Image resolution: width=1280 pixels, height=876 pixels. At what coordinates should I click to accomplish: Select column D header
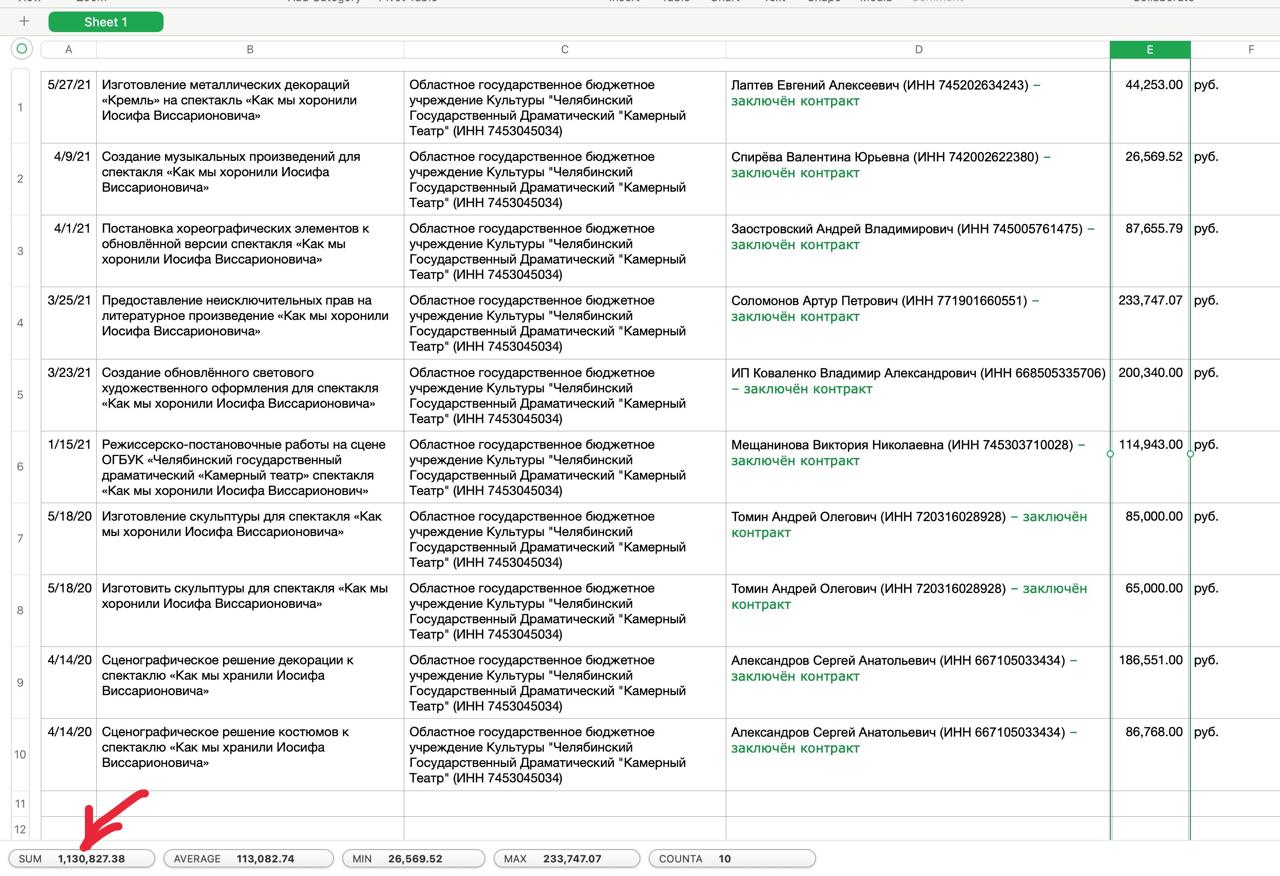tap(918, 49)
